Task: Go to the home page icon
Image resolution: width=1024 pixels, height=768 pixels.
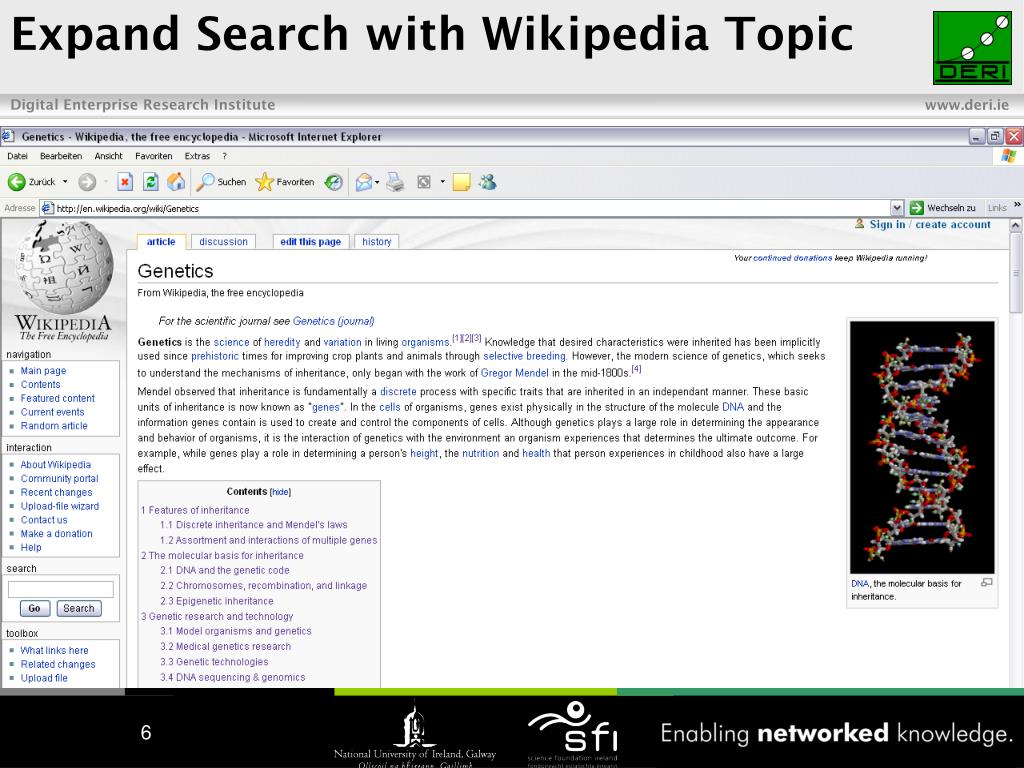Action: point(176,182)
